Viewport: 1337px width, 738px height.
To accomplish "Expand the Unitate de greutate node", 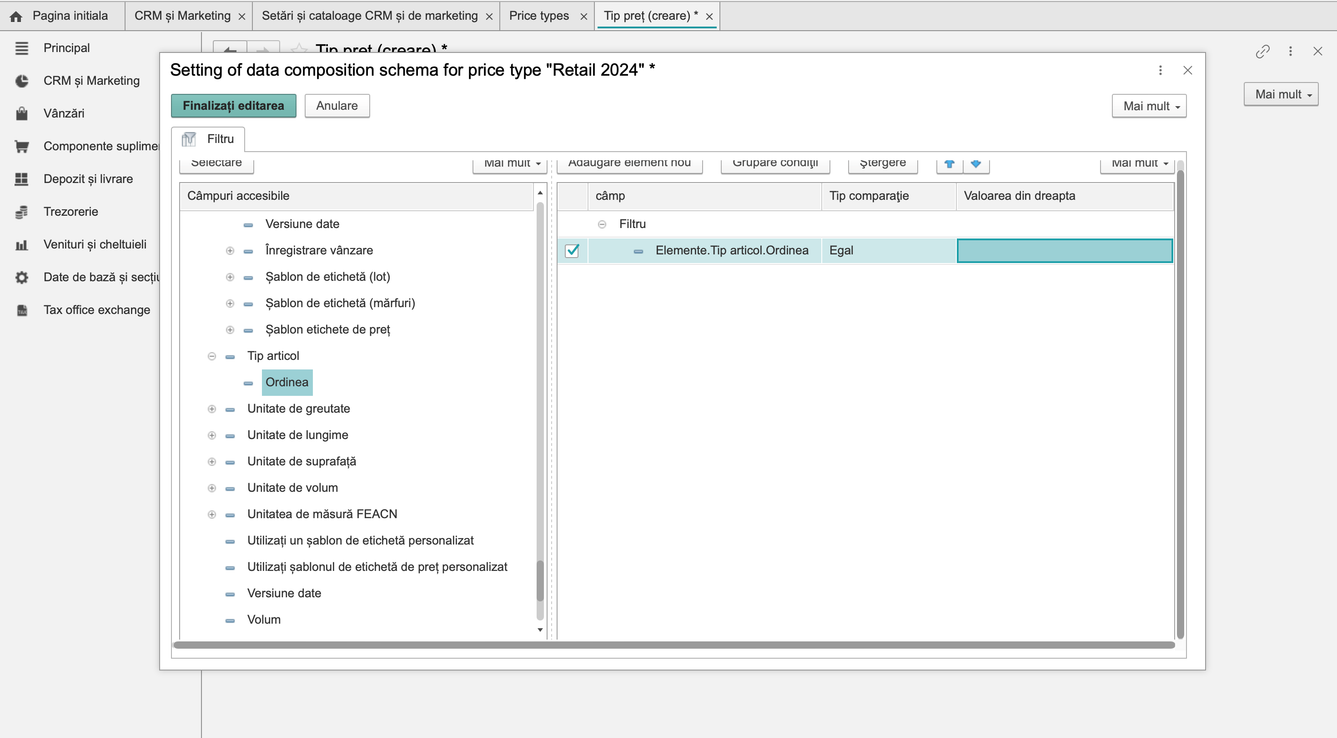I will coord(212,409).
